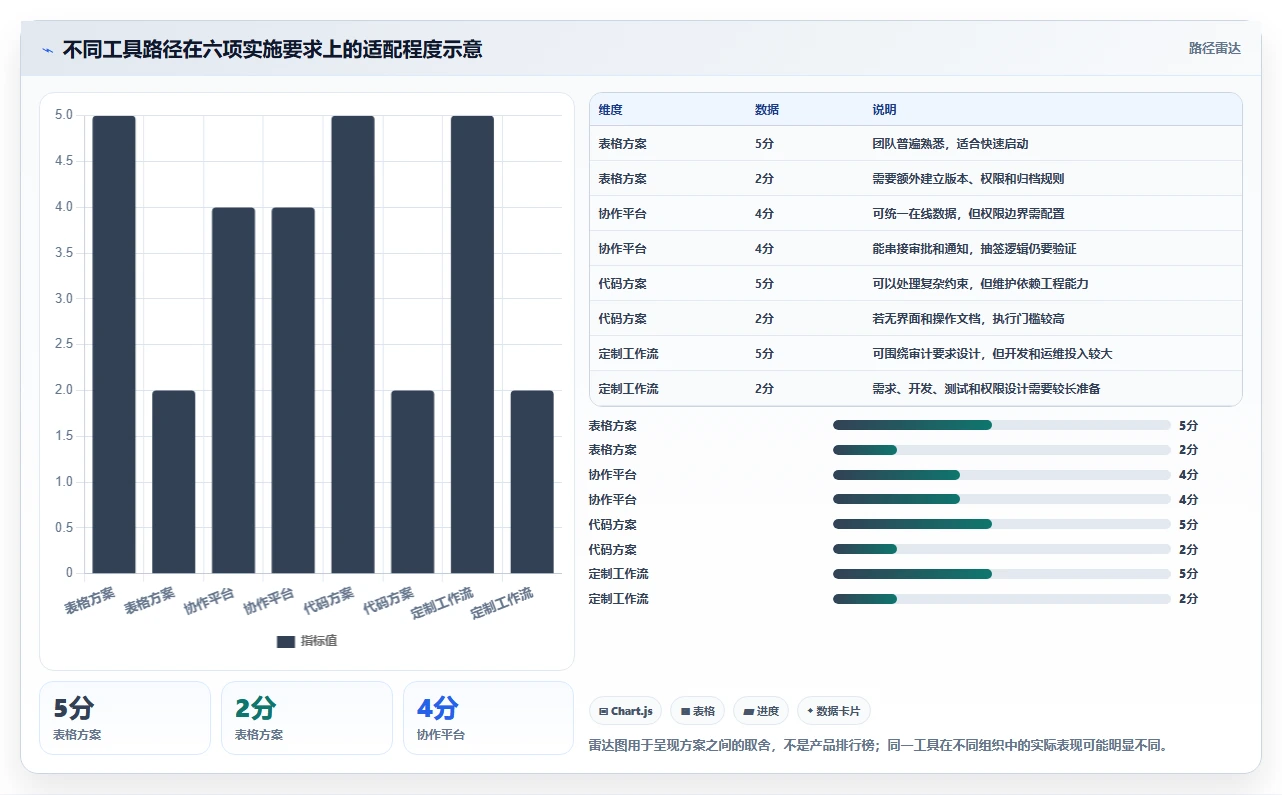Click the title 不同工具路径在六项实施要求上的适配程度示意
The width and height of the screenshot is (1282, 795).
coord(272,49)
